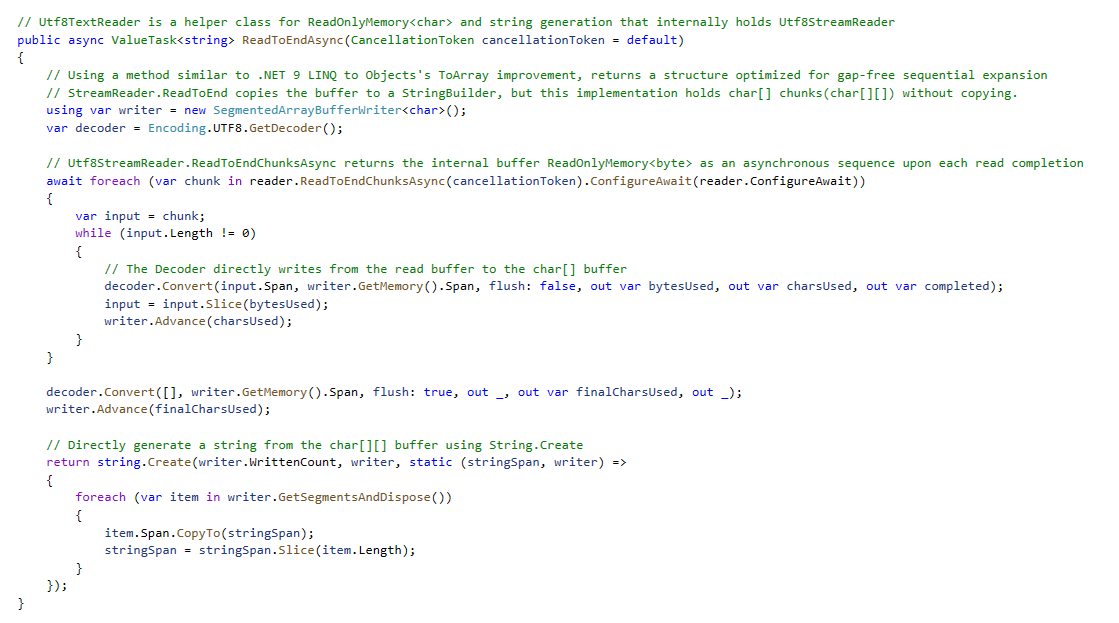Viewport: 1119px width, 623px height.
Task: Click the 'return' keyword
Action: click(68, 462)
